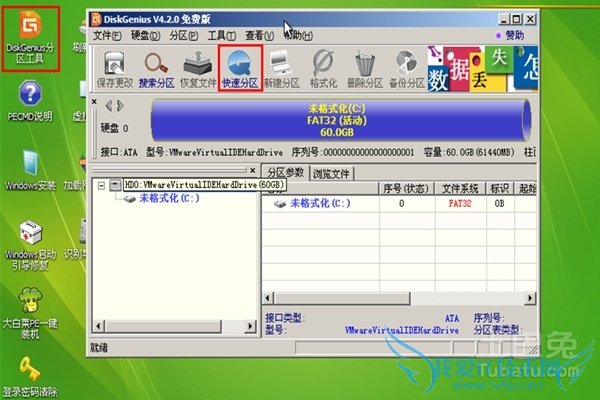Open the 工具(T) menu

[x=222, y=36]
